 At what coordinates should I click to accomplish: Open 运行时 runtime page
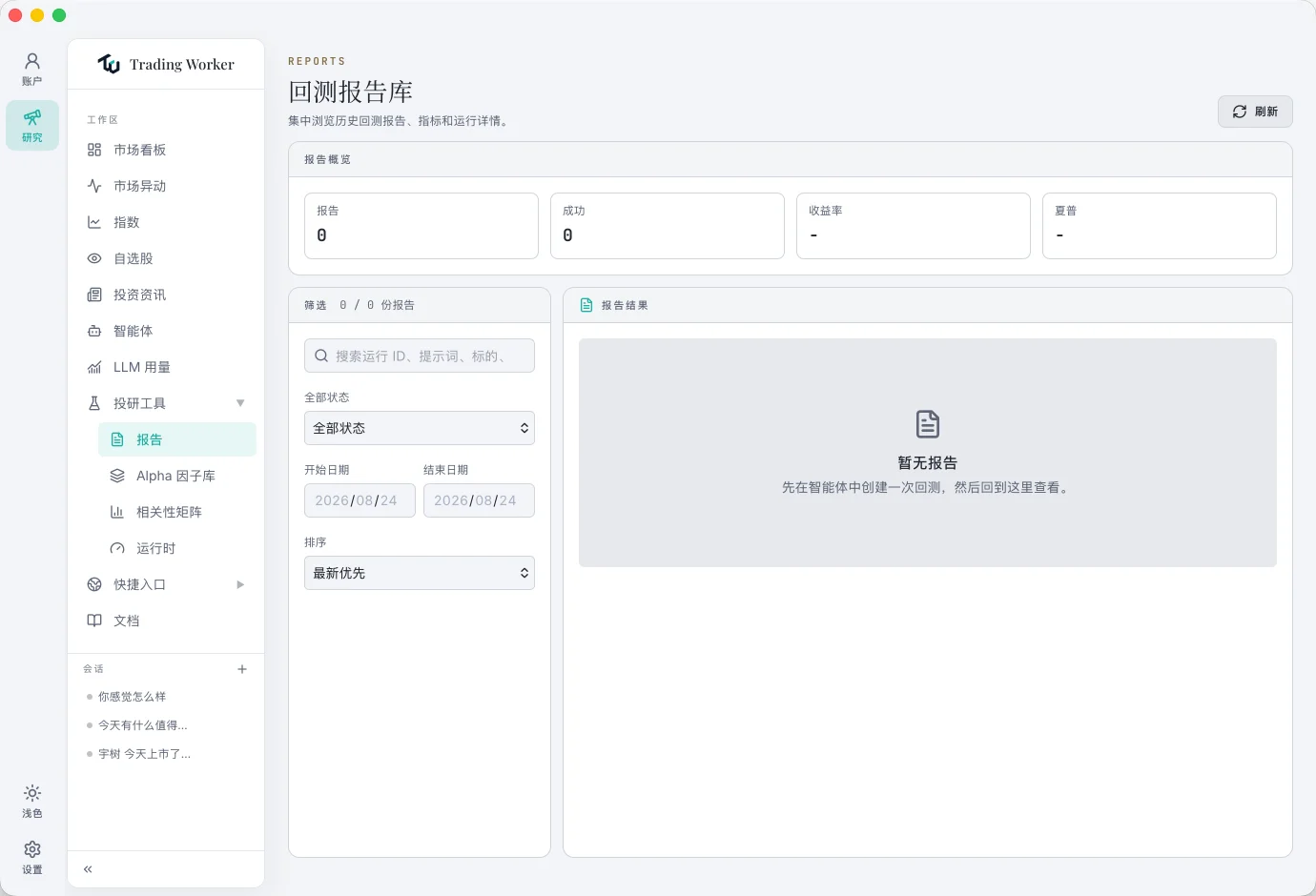177,548
